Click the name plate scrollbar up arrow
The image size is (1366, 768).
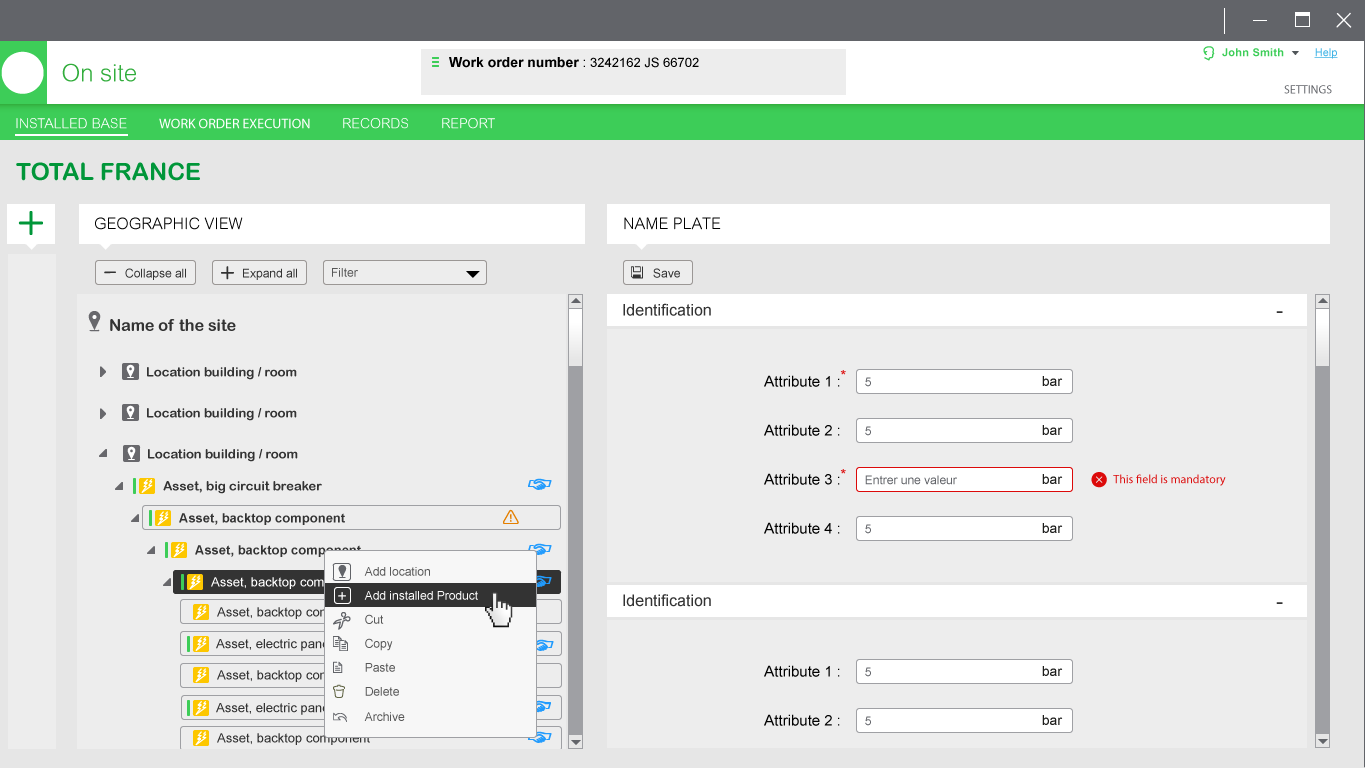pyautogui.click(x=1323, y=301)
